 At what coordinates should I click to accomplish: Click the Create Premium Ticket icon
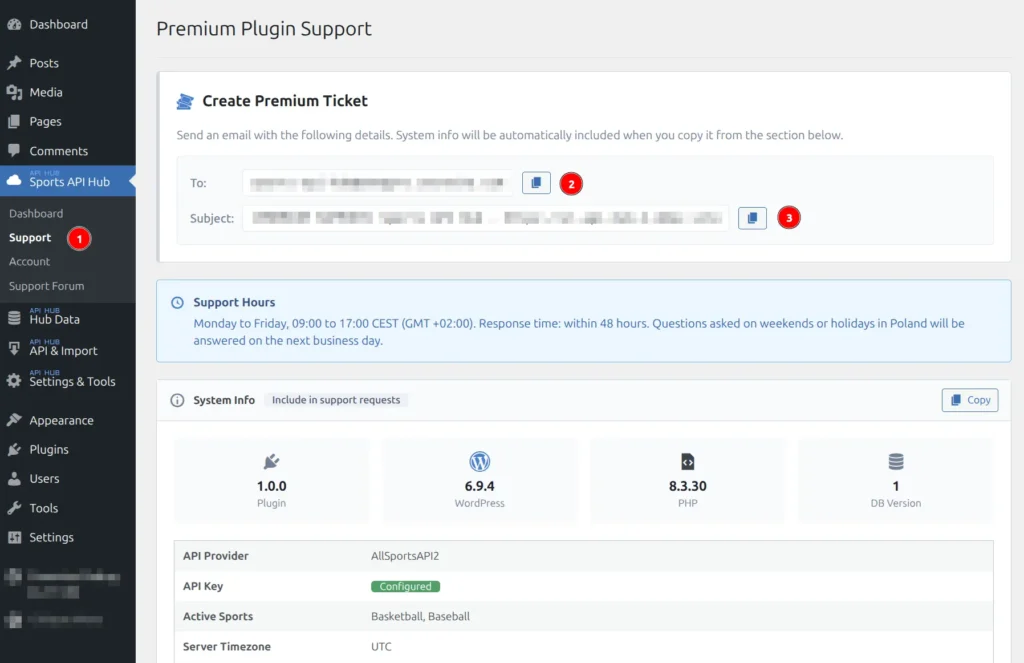[185, 101]
